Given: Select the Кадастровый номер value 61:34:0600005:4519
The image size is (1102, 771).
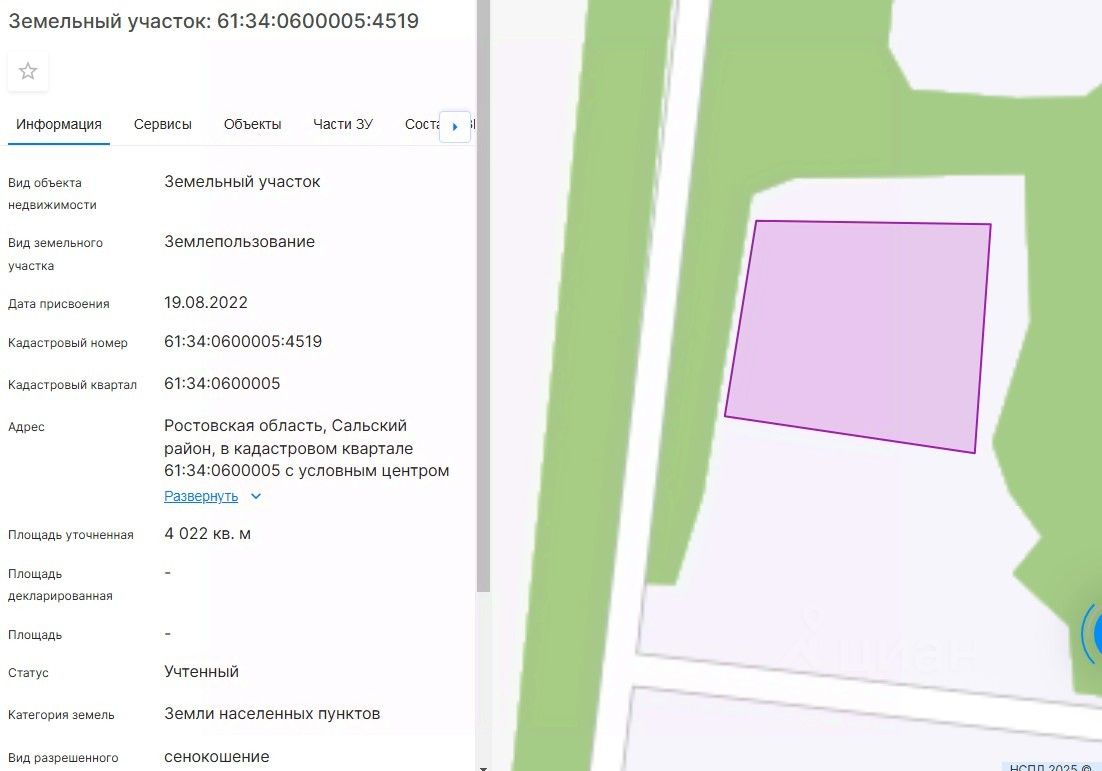Looking at the screenshot, I should click(x=243, y=342).
